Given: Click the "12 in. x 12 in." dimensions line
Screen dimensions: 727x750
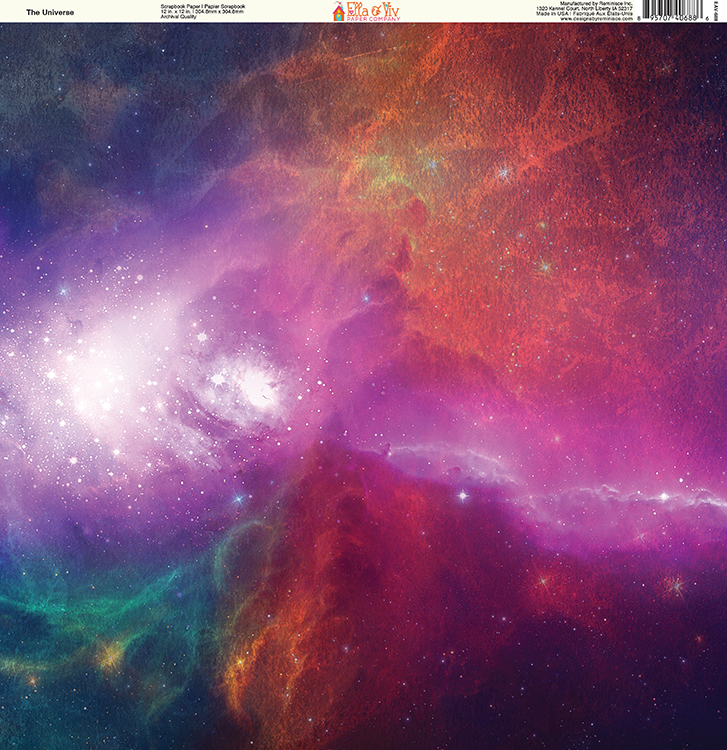Looking at the screenshot, I should pyautogui.click(x=202, y=11).
